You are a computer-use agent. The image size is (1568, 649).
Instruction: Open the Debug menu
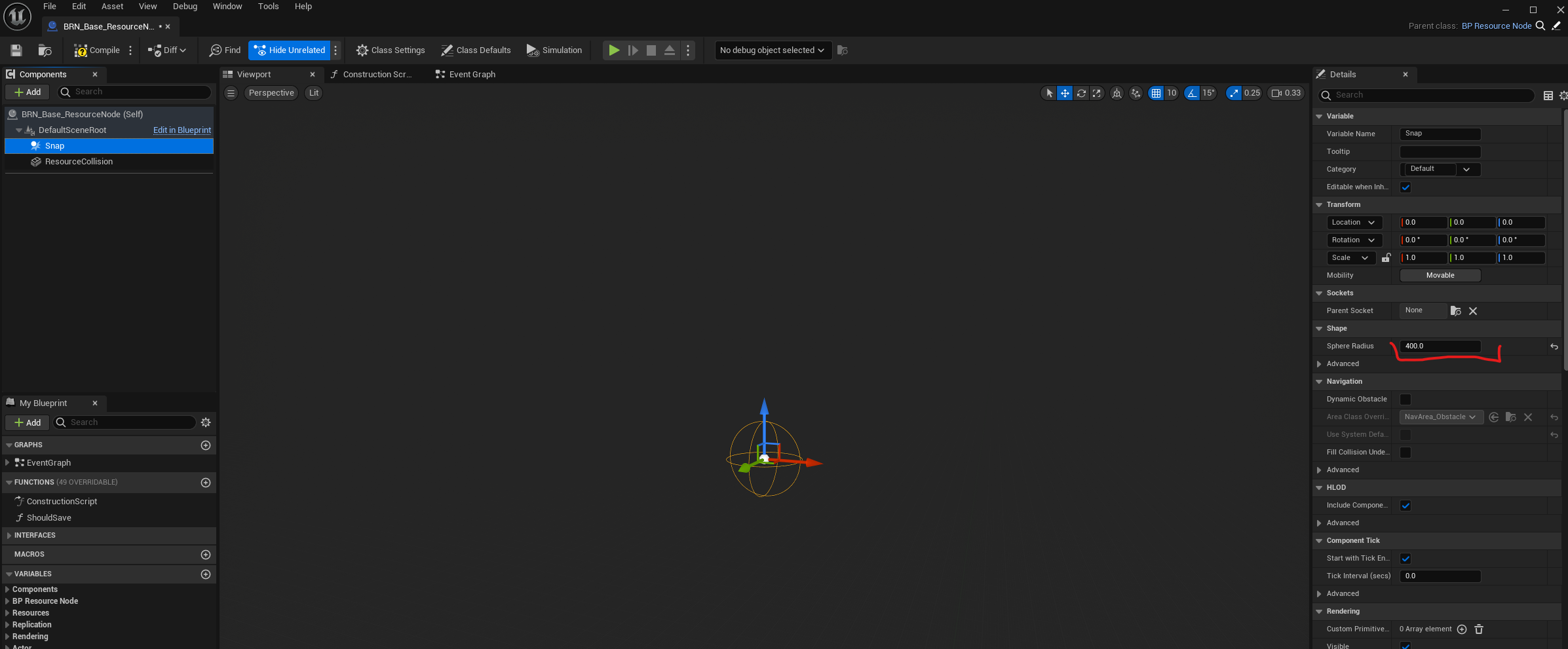pos(185,7)
